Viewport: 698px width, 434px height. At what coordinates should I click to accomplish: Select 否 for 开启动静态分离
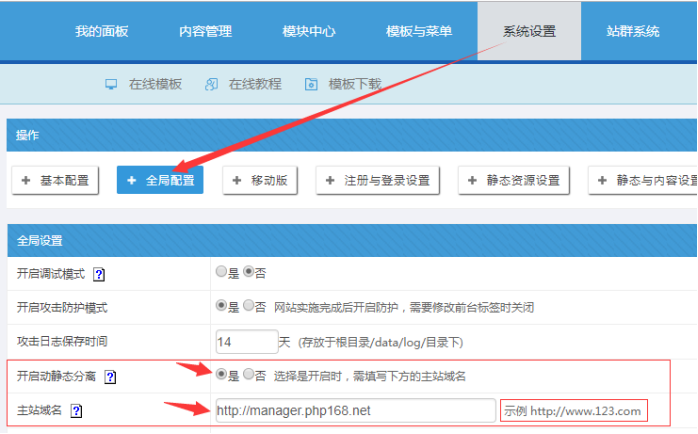pyautogui.click(x=248, y=376)
